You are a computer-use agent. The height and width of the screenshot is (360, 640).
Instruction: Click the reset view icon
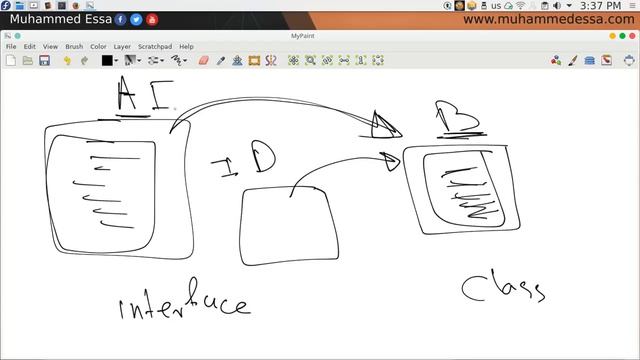pyautogui.click(x=293, y=61)
